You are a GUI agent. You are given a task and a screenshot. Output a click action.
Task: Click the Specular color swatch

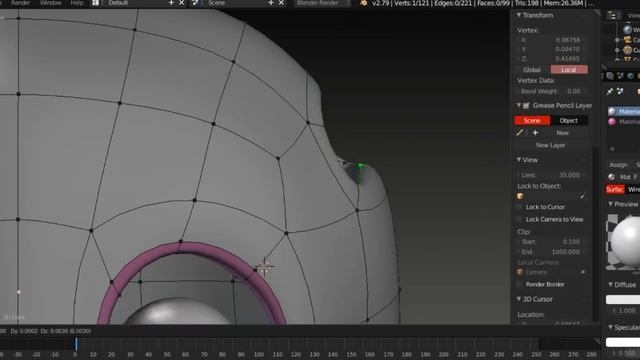tap(623, 342)
